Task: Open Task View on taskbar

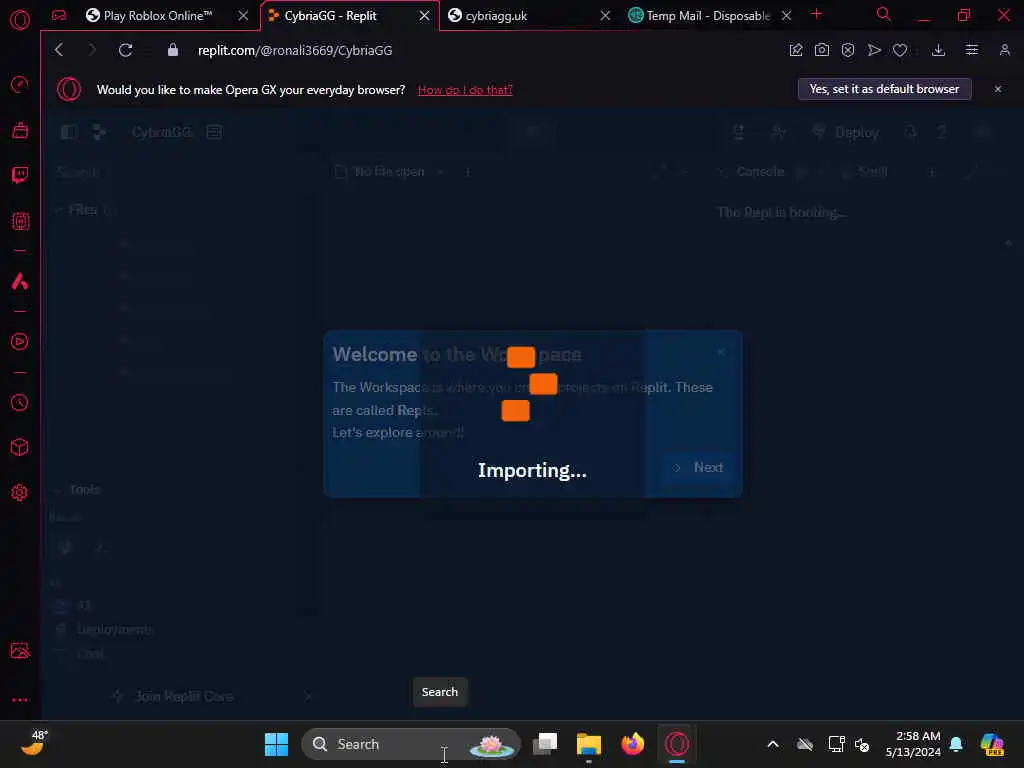Action: click(x=545, y=744)
